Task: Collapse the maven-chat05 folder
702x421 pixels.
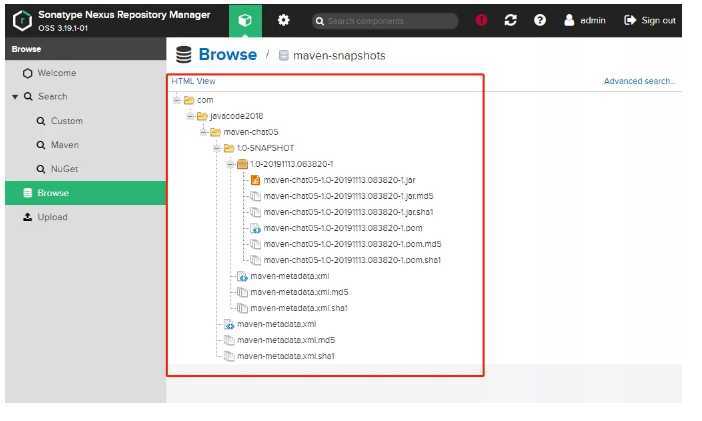Action: (204, 132)
